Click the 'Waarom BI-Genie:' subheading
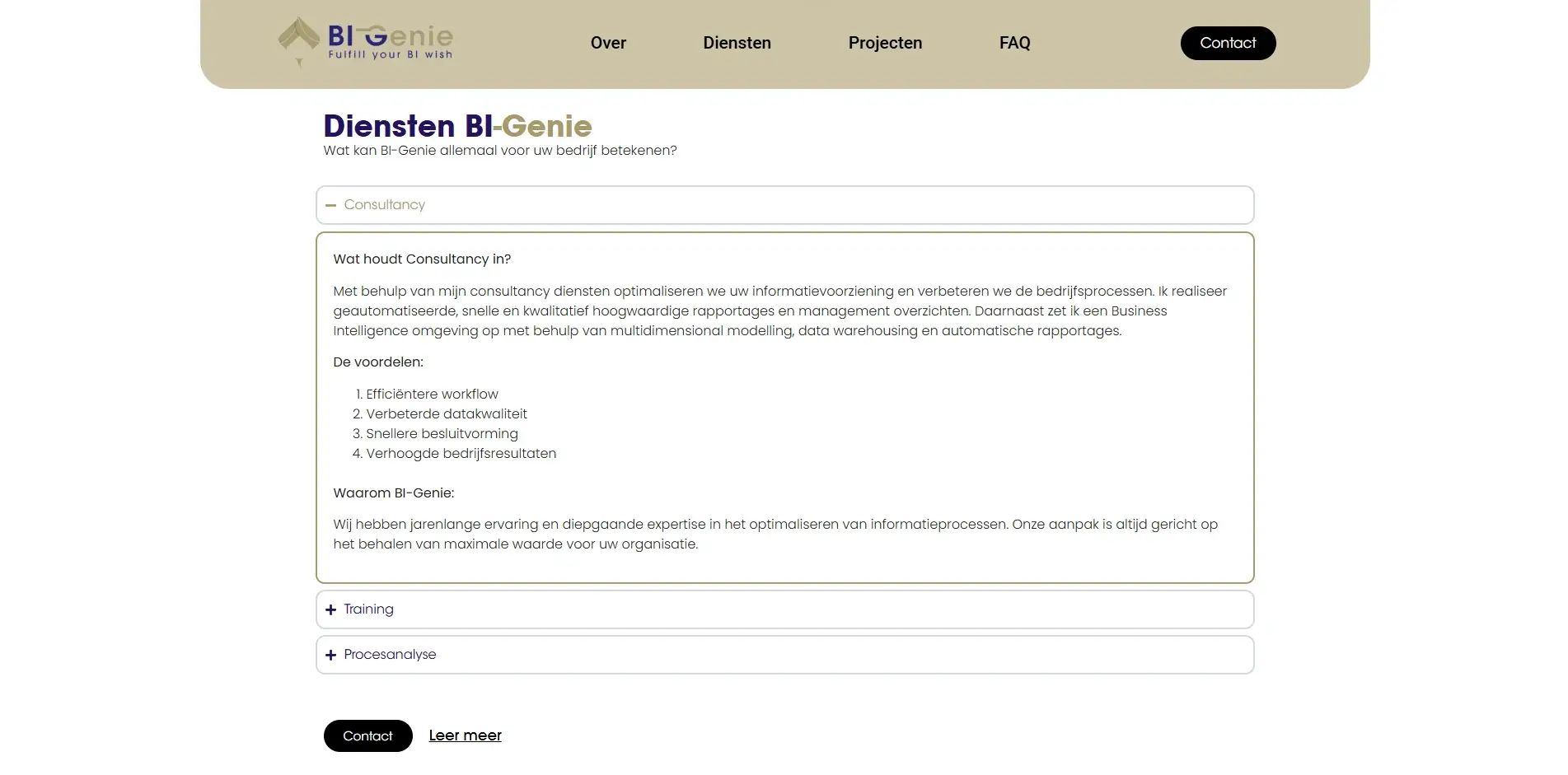 pyautogui.click(x=393, y=493)
